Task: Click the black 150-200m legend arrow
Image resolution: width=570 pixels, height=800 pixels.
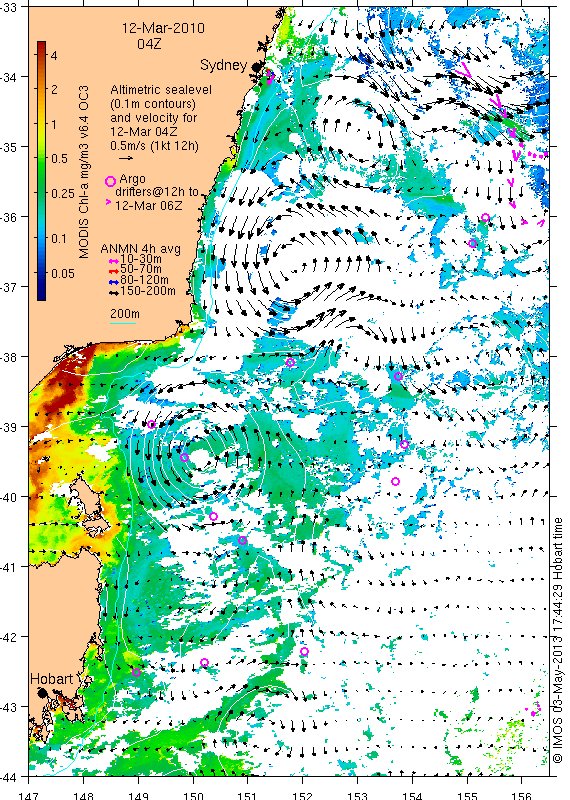Action: pos(114,292)
